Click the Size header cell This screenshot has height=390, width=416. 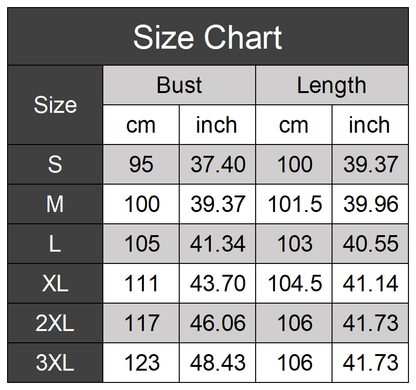point(55,105)
